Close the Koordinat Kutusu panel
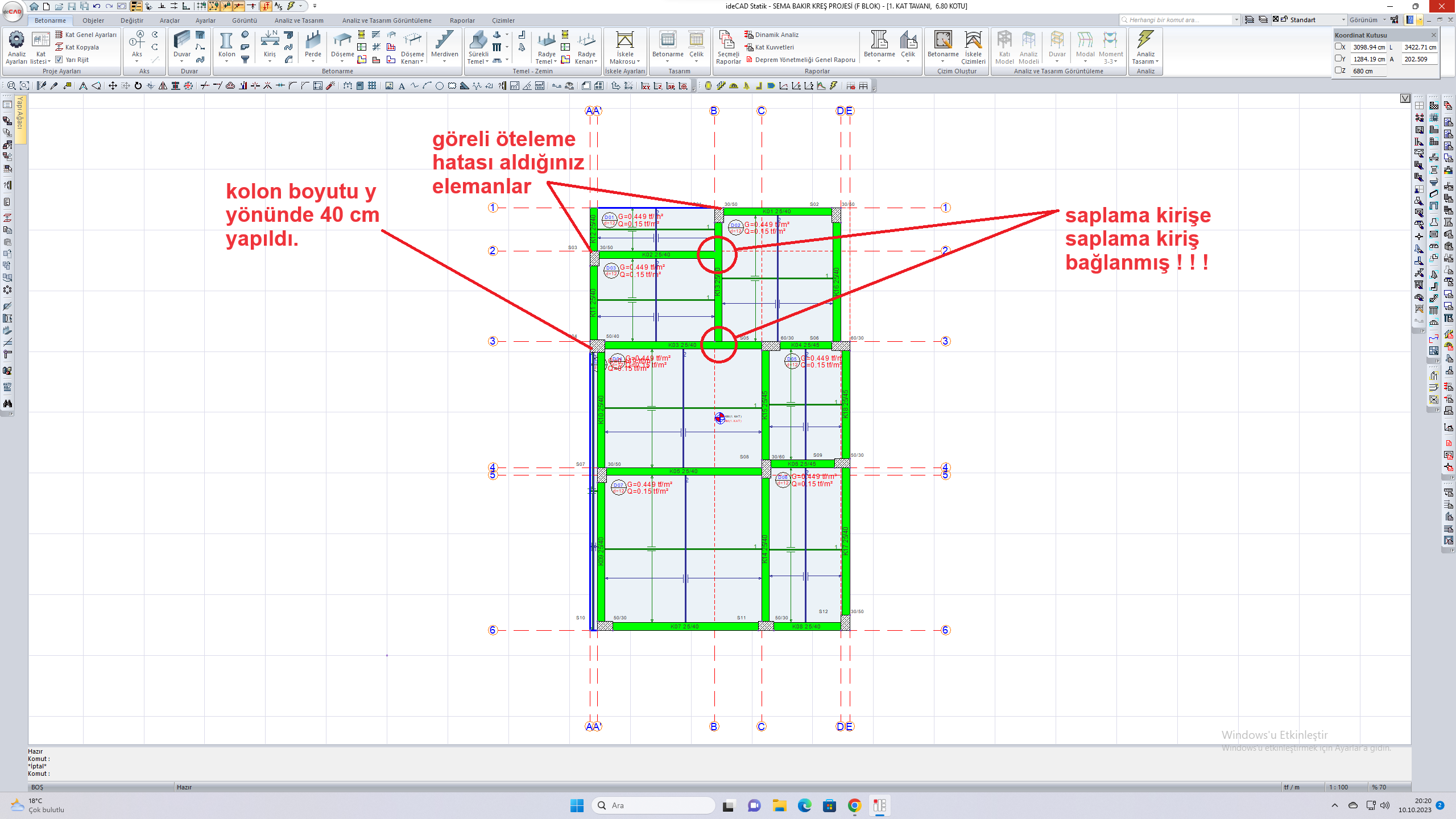The width and height of the screenshot is (1456, 819). point(1433,35)
